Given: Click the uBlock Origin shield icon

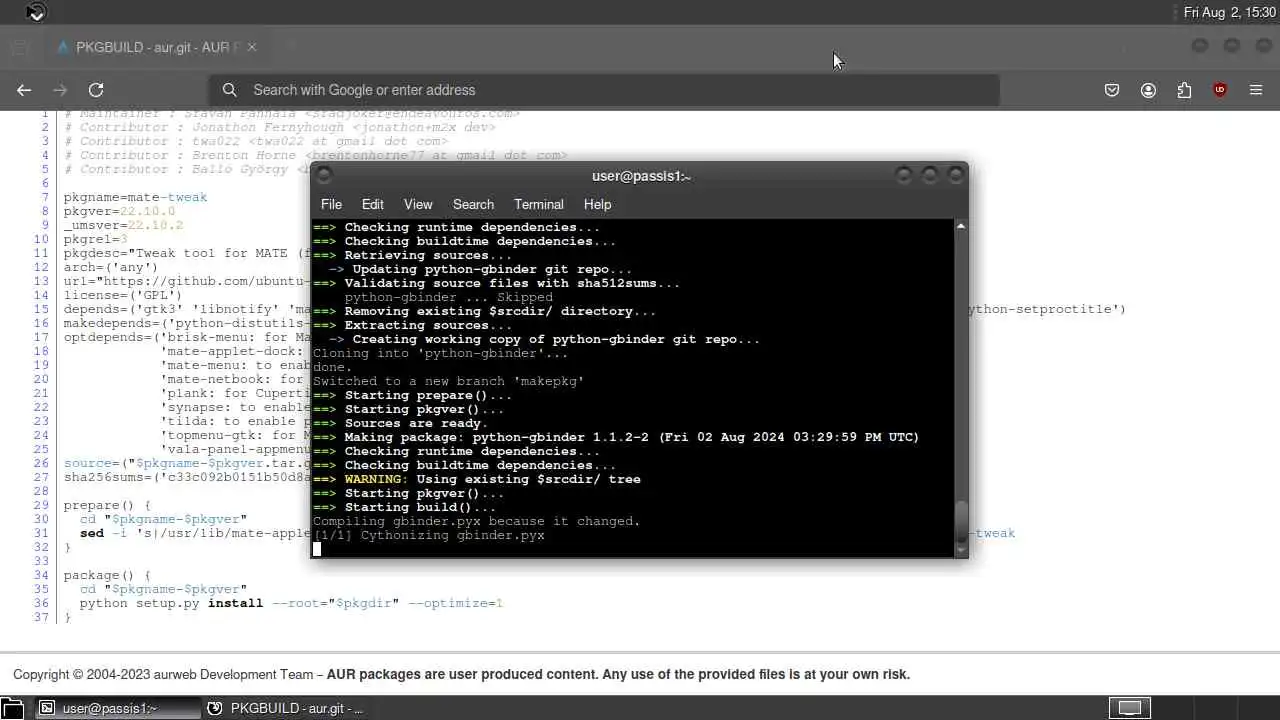Looking at the screenshot, I should (x=1220, y=90).
